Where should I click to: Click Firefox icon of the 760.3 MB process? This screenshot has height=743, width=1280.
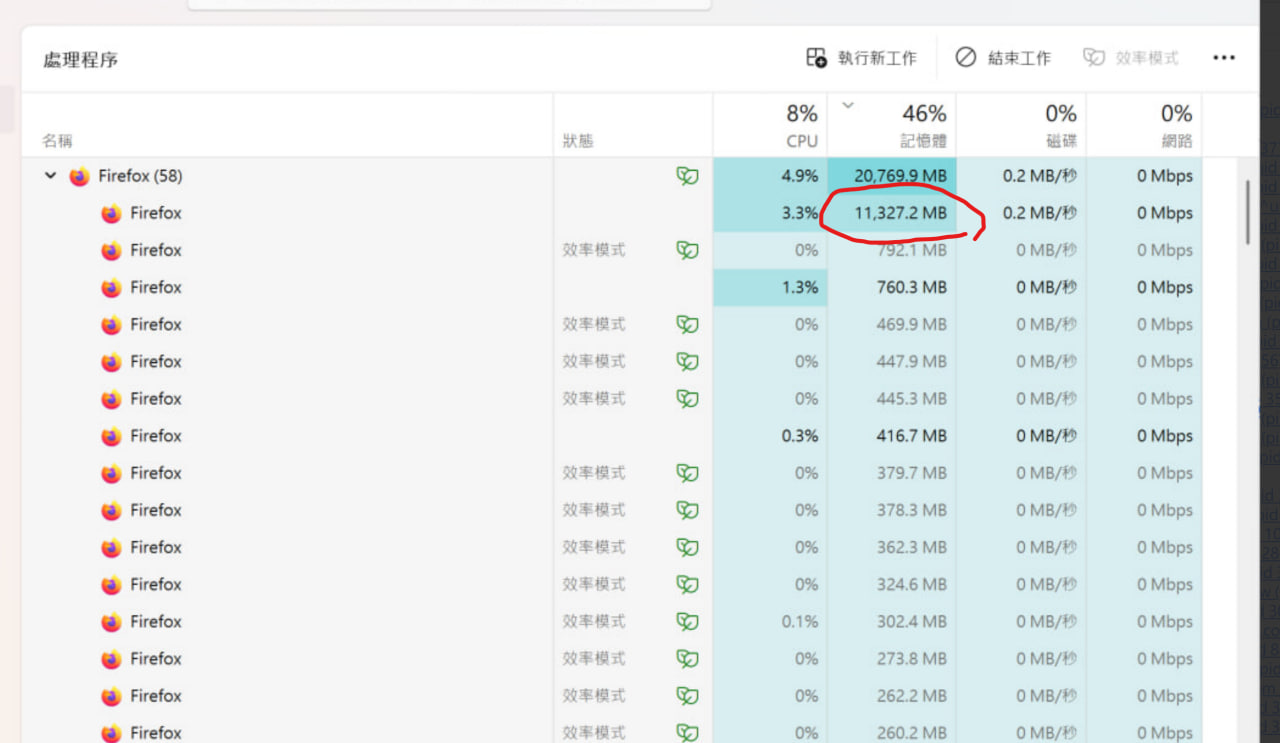[x=111, y=288]
